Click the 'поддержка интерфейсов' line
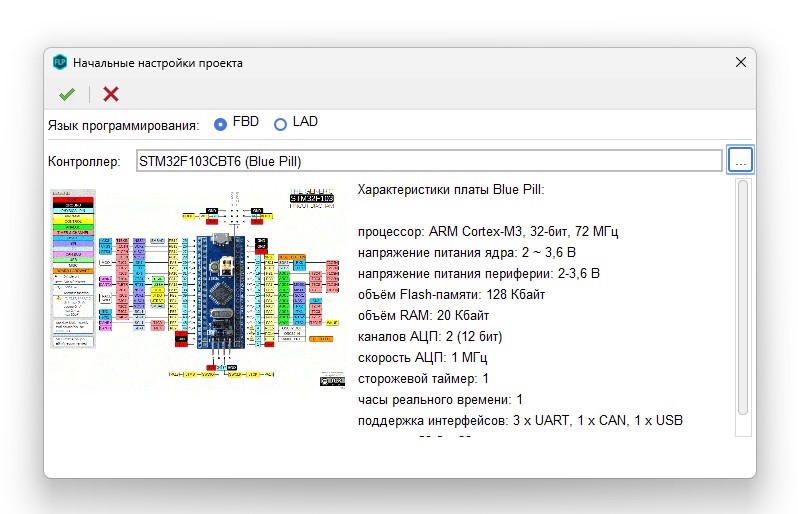The image size is (798, 514). coord(520,420)
